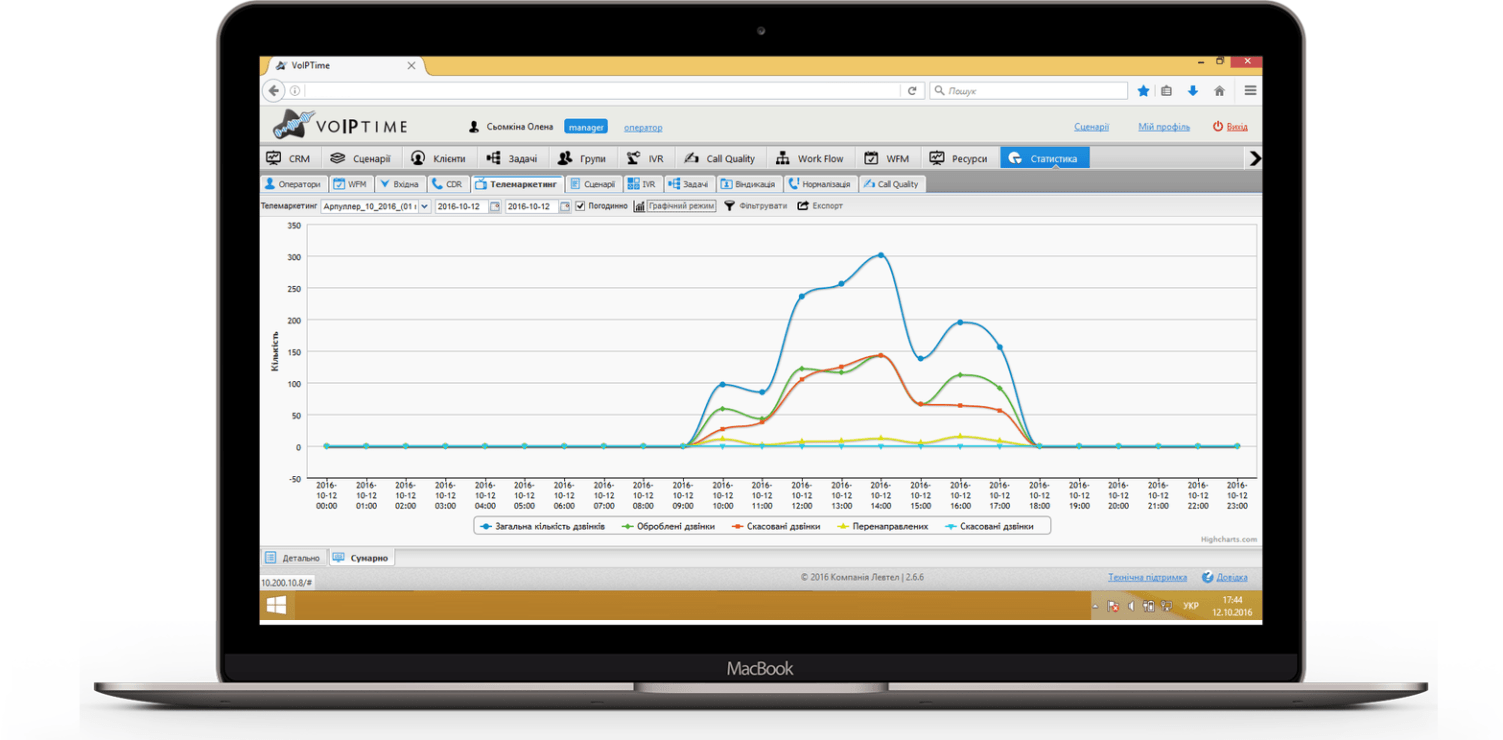This screenshot has height=740, width=1503.
Task: Click the browser downloads arrow icon
Action: 1192,91
